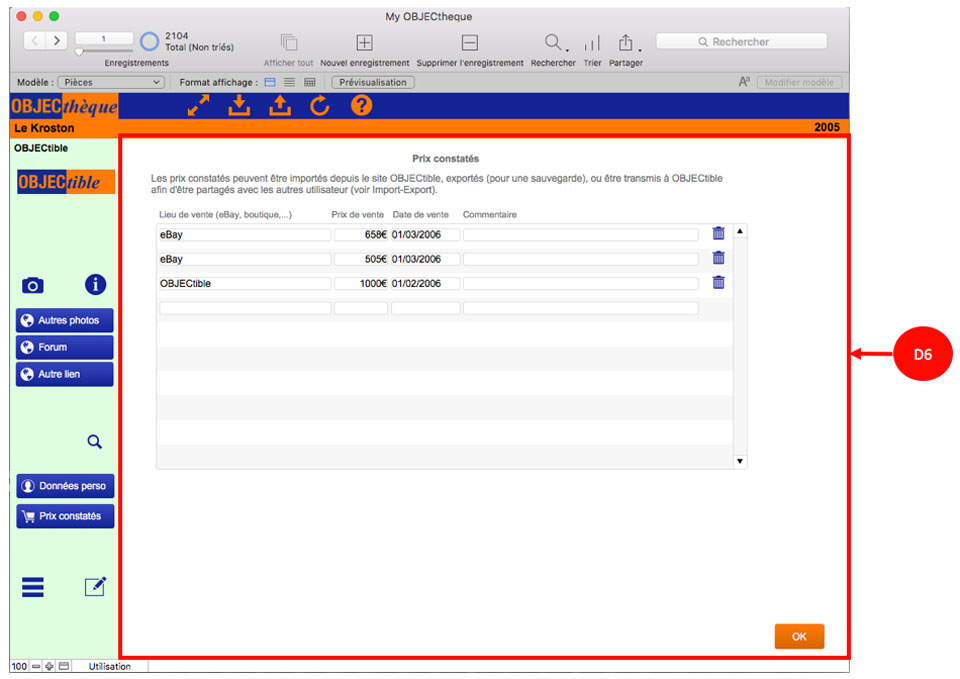Screen dimensions: 960x679
Task: Click the empty price field in new row
Action: coord(361,308)
